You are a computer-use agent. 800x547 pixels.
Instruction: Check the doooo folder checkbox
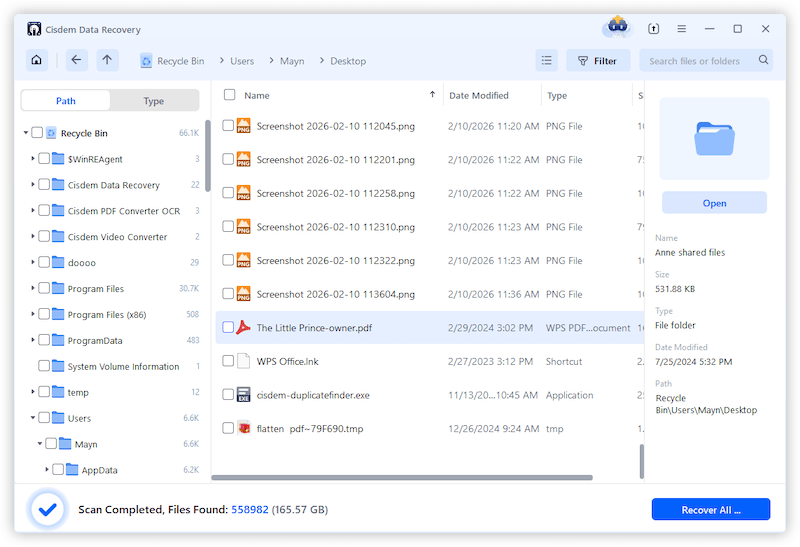(44, 262)
